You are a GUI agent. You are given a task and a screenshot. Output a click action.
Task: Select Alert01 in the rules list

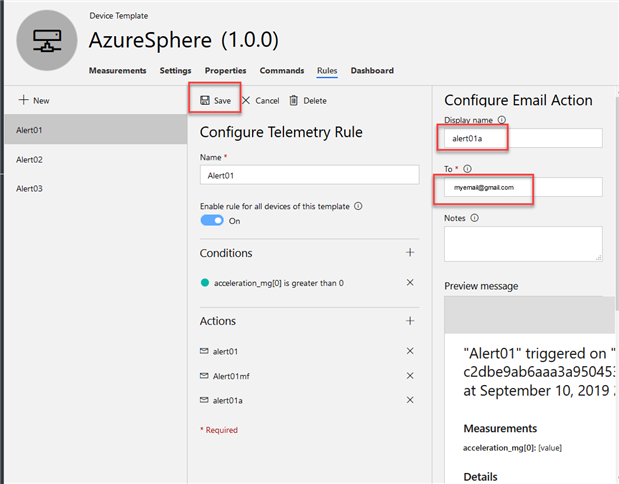(x=96, y=129)
